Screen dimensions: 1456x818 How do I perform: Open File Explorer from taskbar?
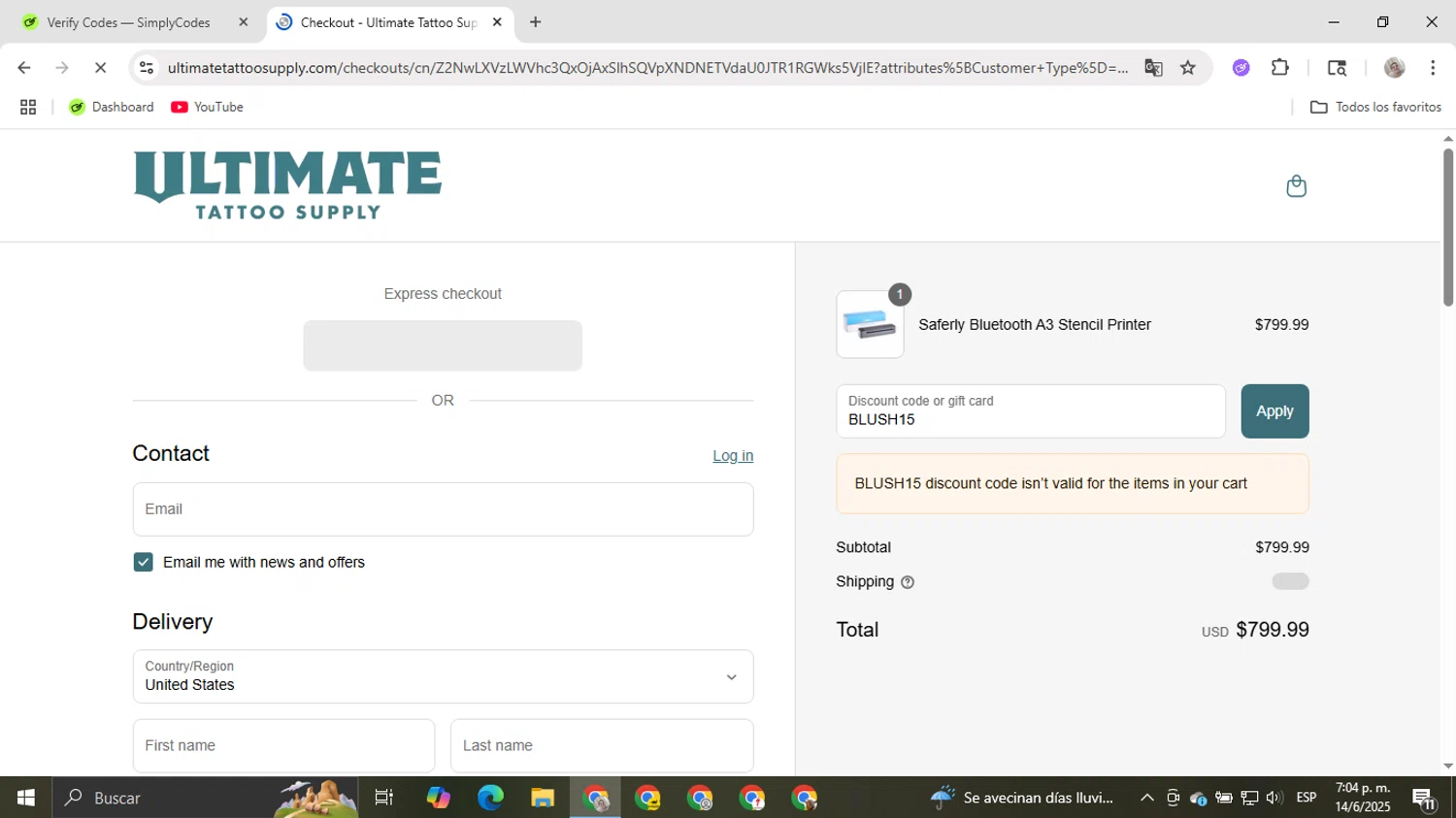543,798
